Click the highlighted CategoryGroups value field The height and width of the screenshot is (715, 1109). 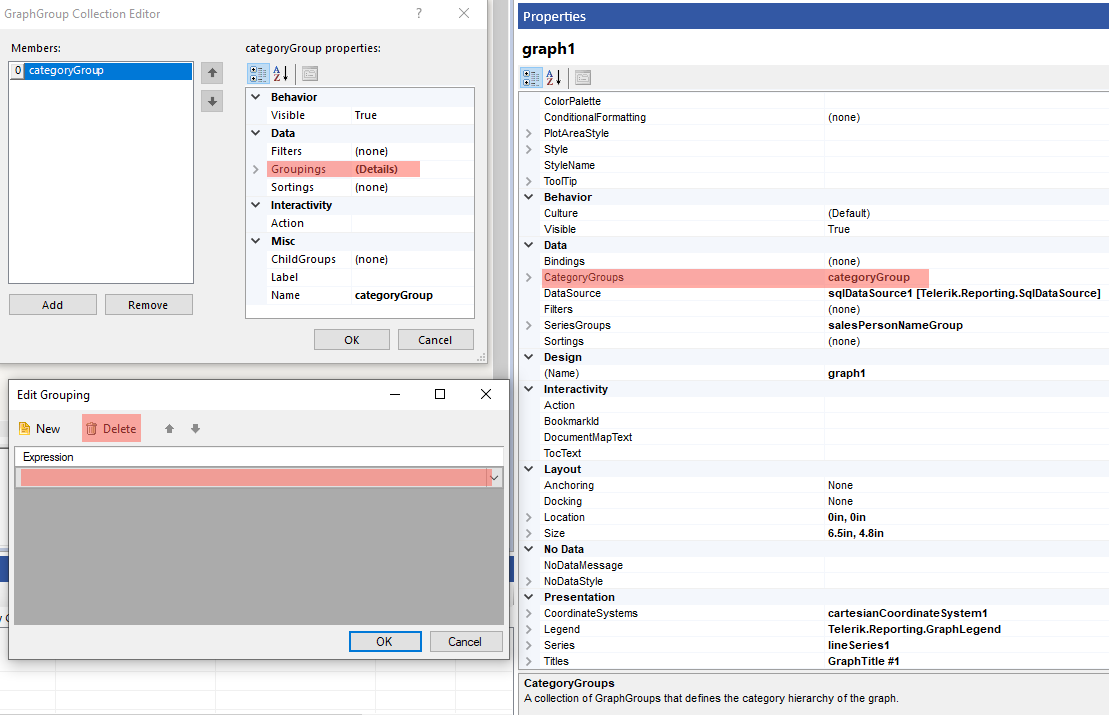tap(875, 277)
